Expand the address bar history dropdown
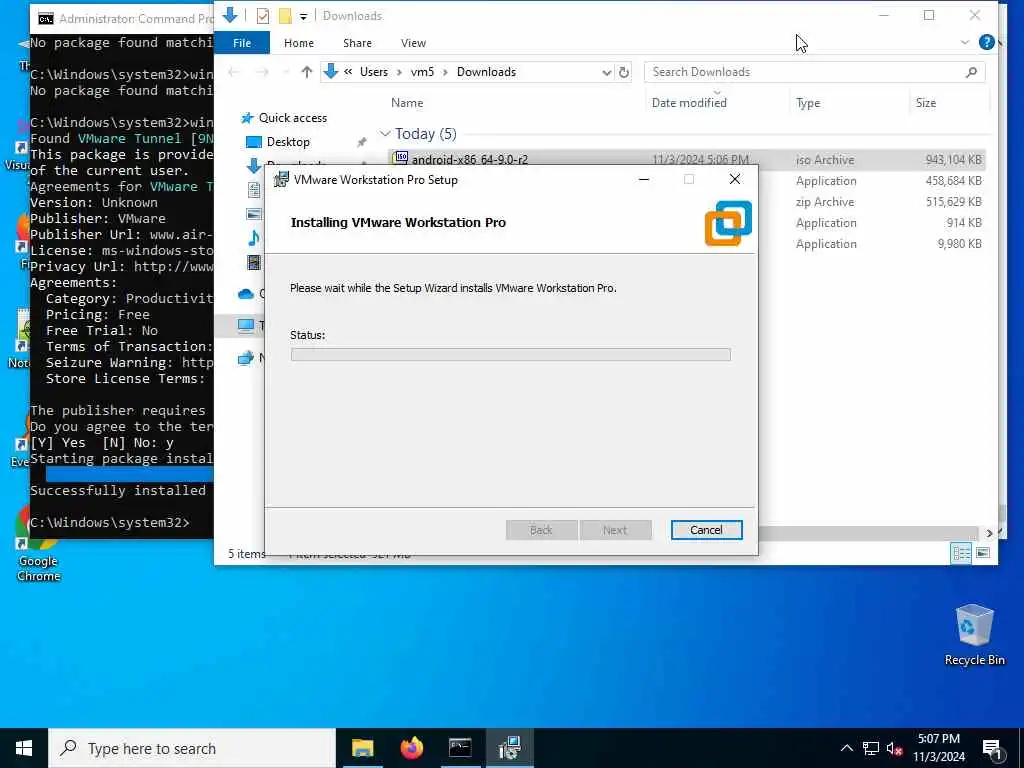 coord(606,72)
